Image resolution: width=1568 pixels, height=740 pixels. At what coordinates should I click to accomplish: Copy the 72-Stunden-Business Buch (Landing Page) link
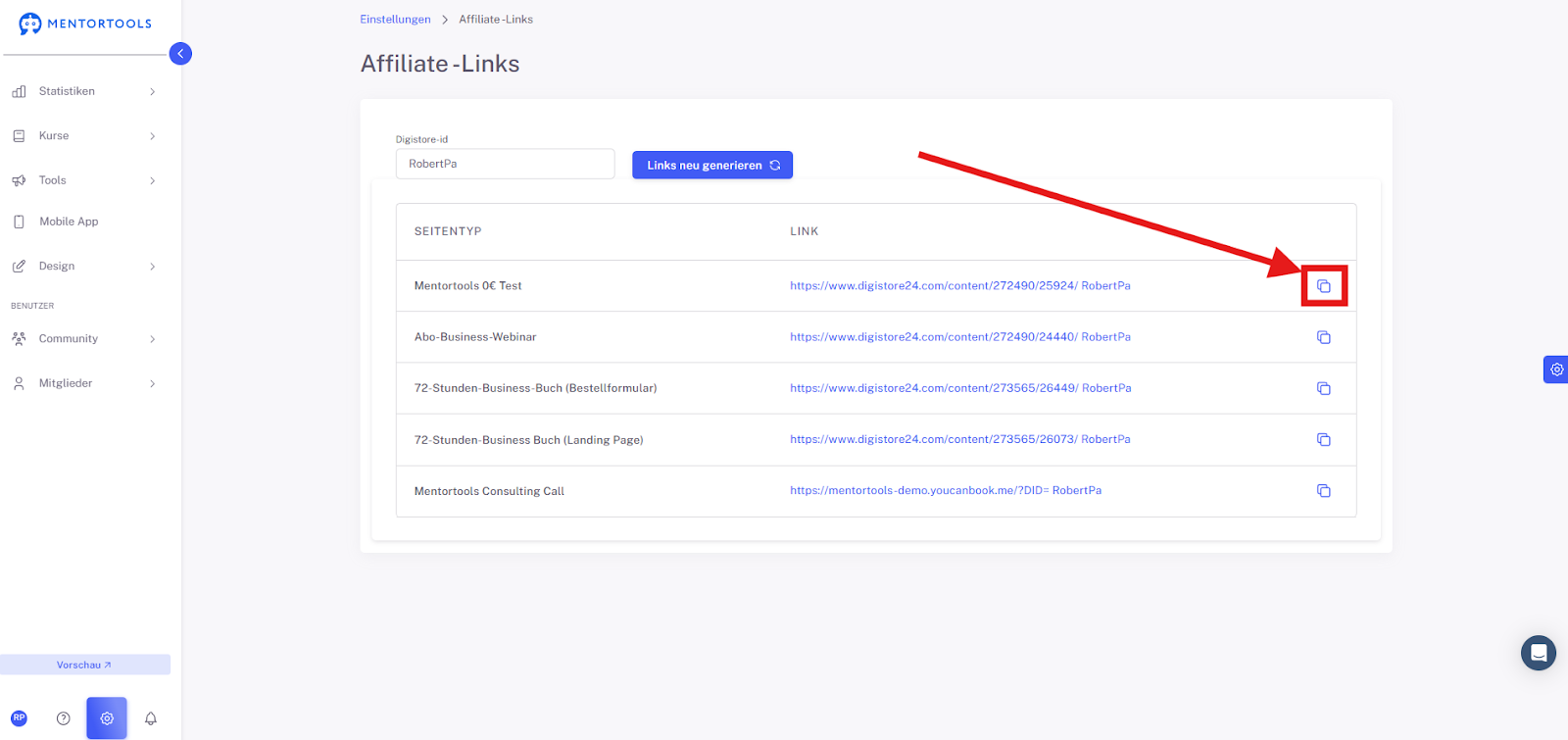click(1323, 439)
